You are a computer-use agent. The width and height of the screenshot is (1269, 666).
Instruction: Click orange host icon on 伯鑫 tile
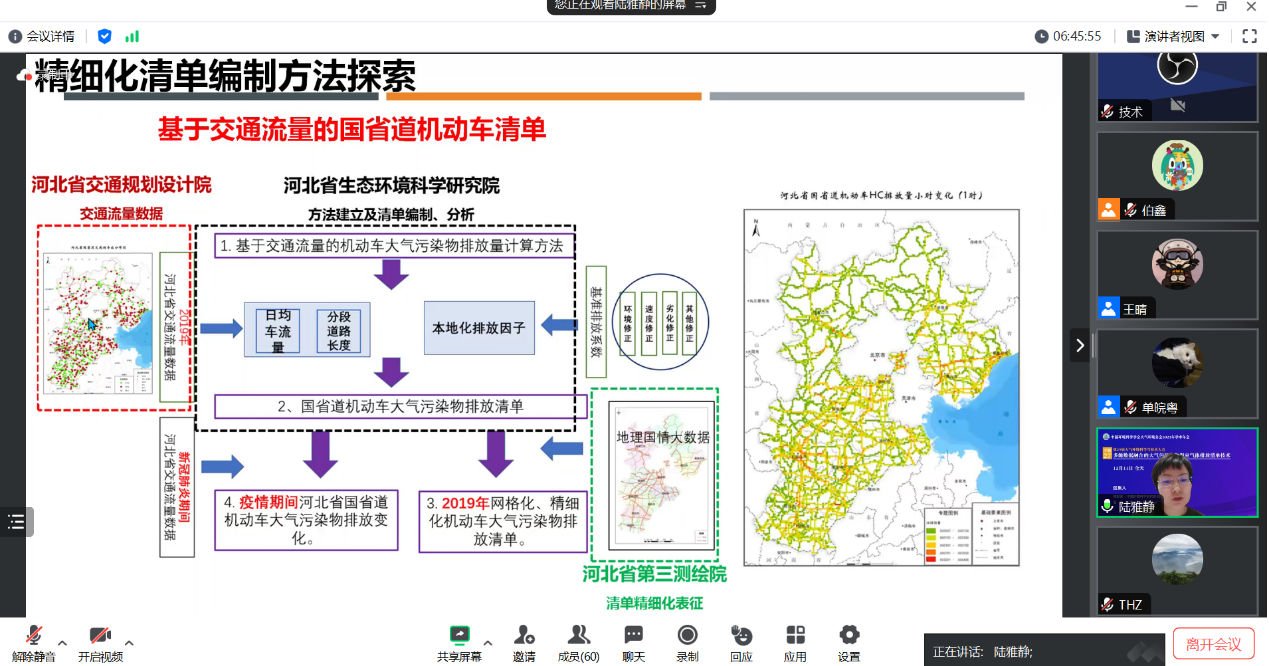(1108, 210)
